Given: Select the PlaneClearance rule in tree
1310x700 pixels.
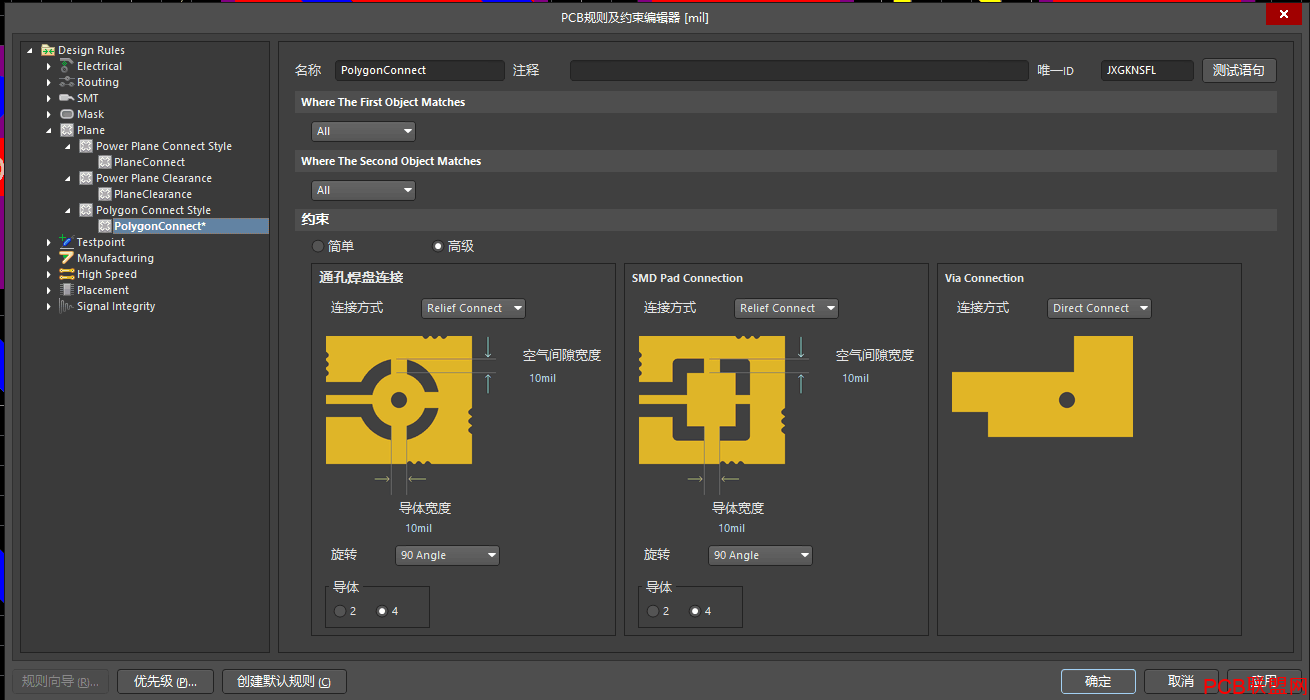Looking at the screenshot, I should (153, 194).
